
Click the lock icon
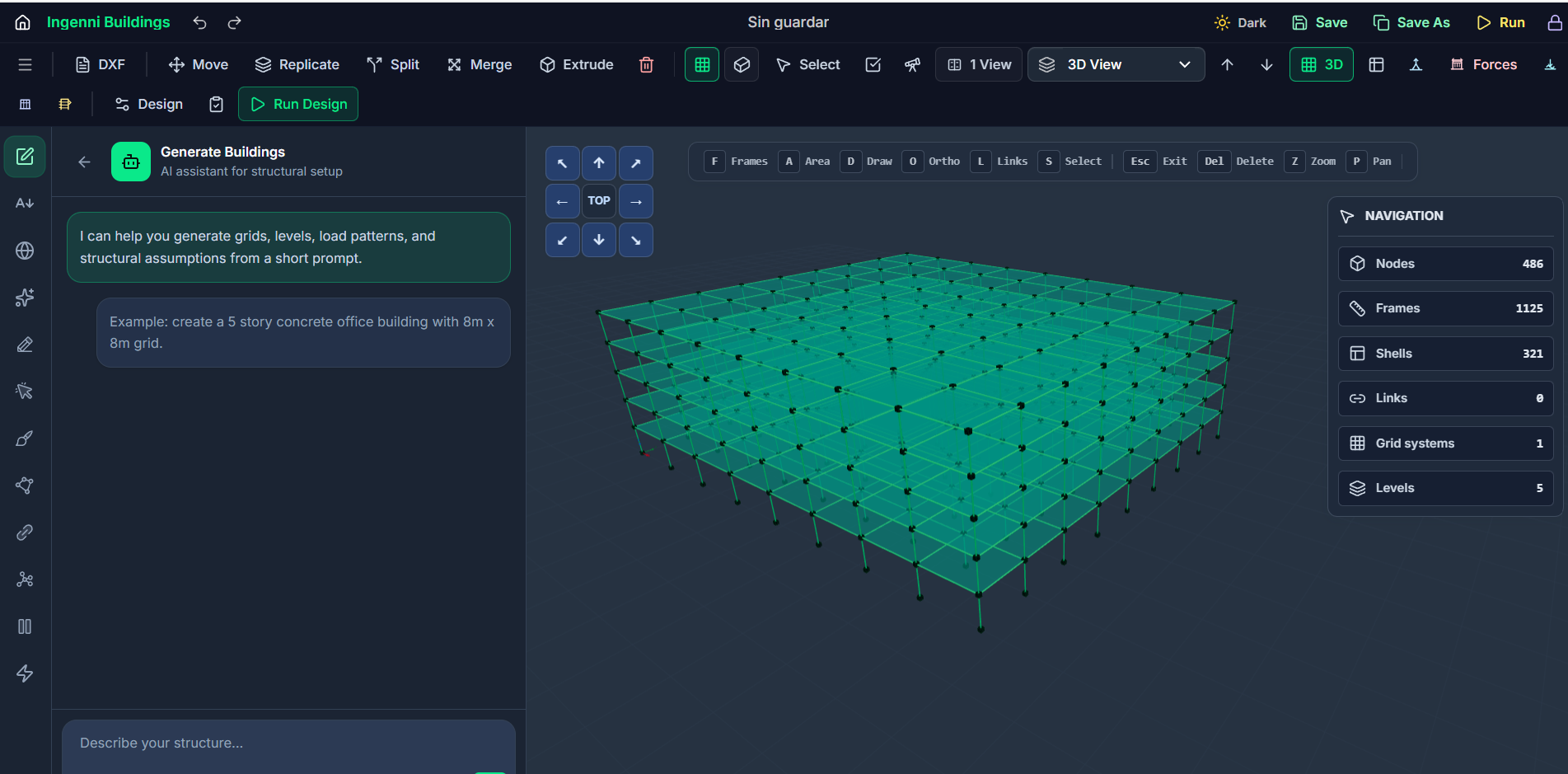[x=1554, y=22]
